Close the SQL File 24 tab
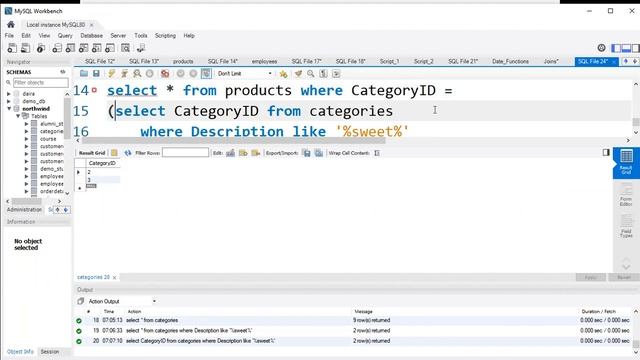640x360 pixels. tap(613, 62)
